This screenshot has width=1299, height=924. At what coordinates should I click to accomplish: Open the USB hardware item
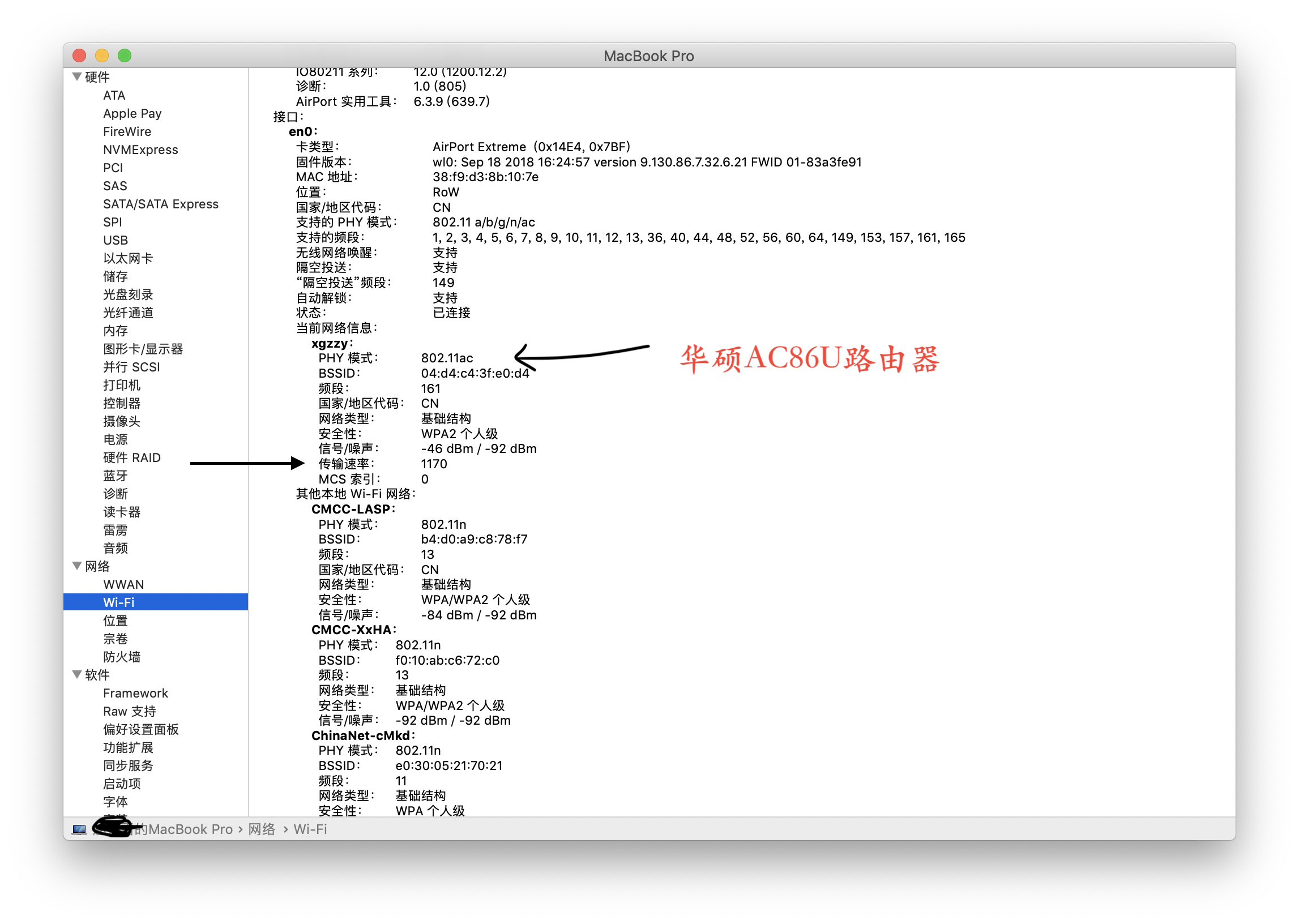(x=116, y=240)
